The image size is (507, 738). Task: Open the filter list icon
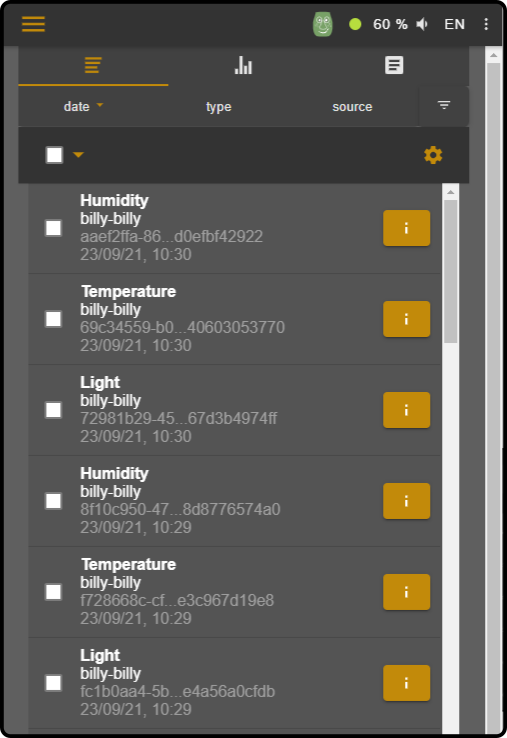coord(444,105)
